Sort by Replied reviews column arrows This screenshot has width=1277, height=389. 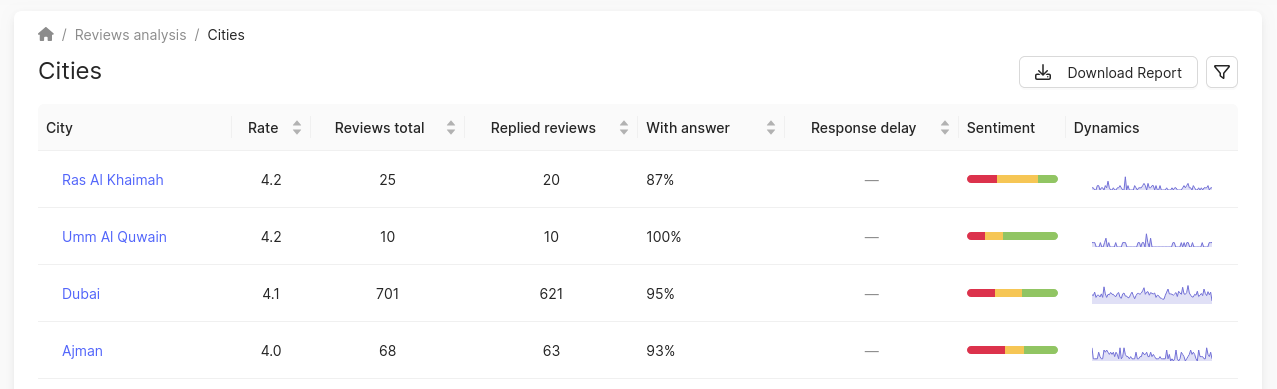624,128
